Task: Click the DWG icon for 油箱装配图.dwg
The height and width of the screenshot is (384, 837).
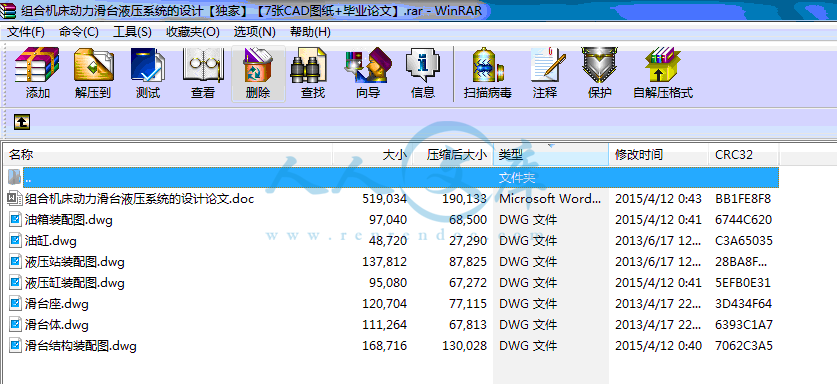Action: point(15,220)
